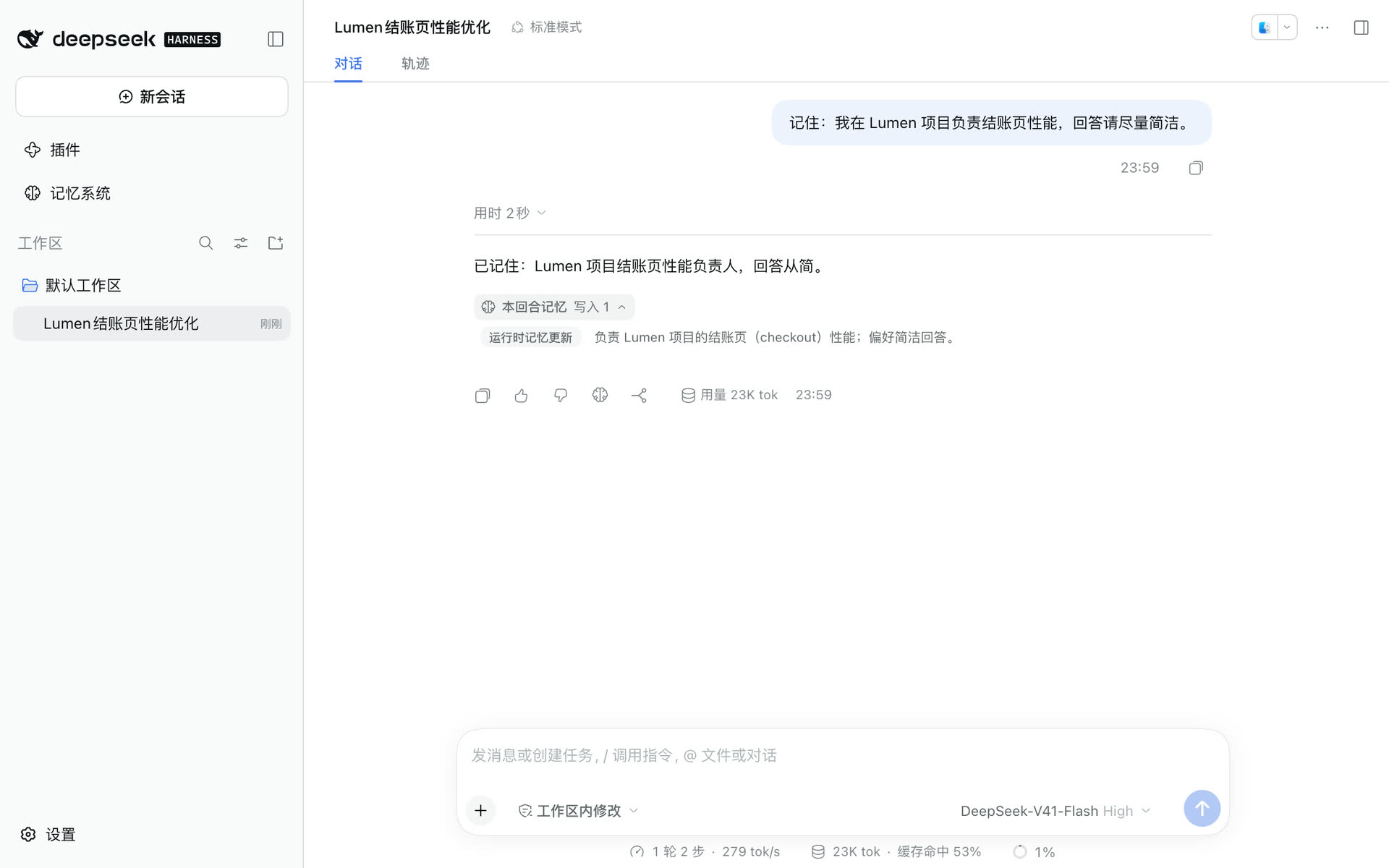Click 1 轮 2 步 · 279 tok/s status
The width and height of the screenshot is (1389, 868).
[x=705, y=851]
